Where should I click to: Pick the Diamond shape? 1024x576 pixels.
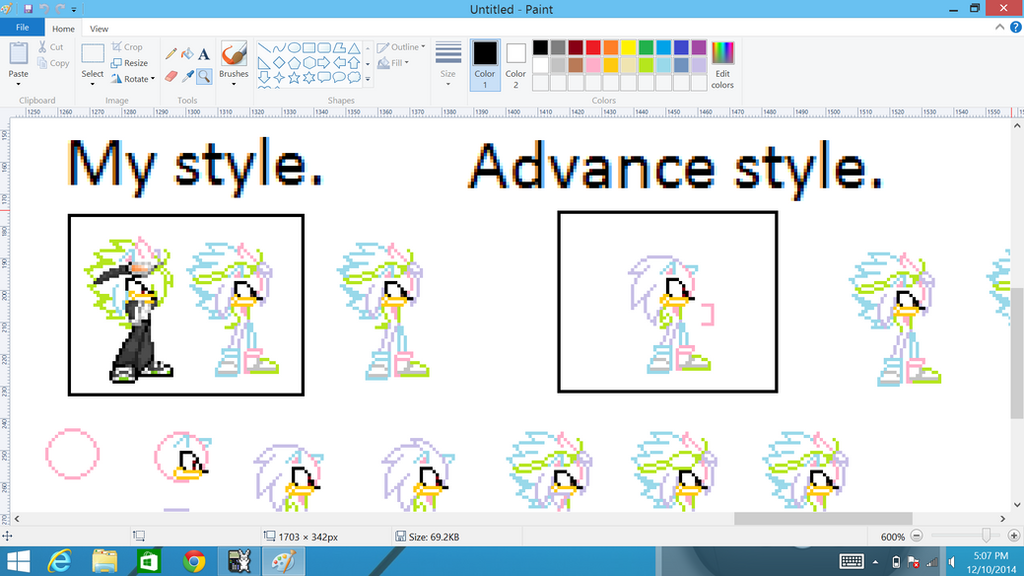(279, 63)
